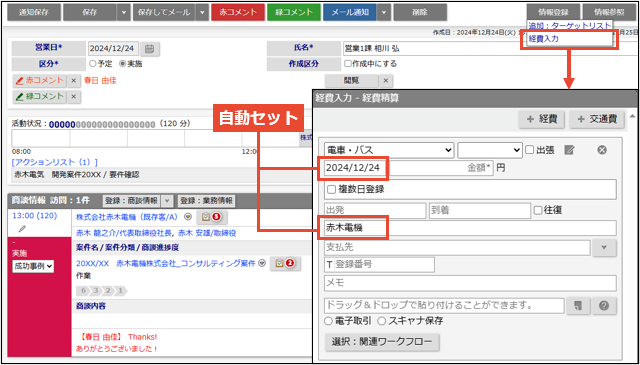Open the 登録：商談情報 dropdown arrow
This screenshot has height=365, width=640.
pos(167,200)
